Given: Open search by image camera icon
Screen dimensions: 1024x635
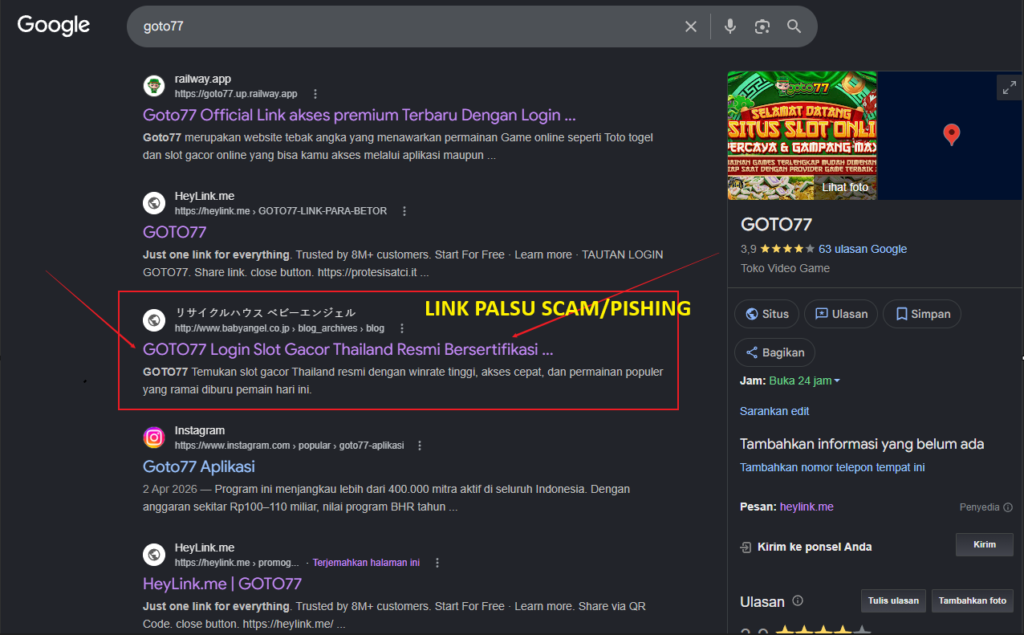Looking at the screenshot, I should coord(762,26).
